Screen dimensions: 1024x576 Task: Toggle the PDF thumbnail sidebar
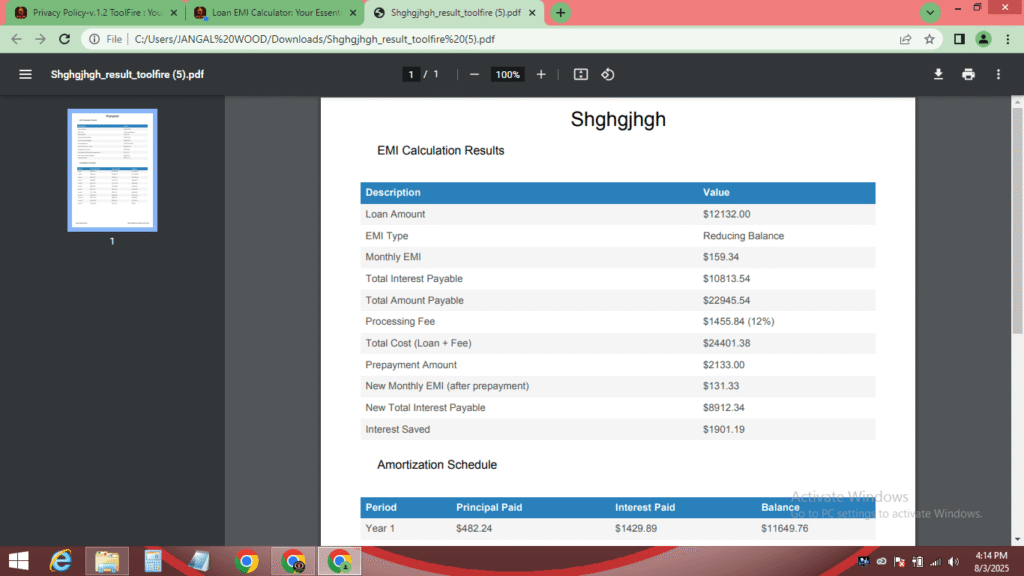tap(25, 74)
